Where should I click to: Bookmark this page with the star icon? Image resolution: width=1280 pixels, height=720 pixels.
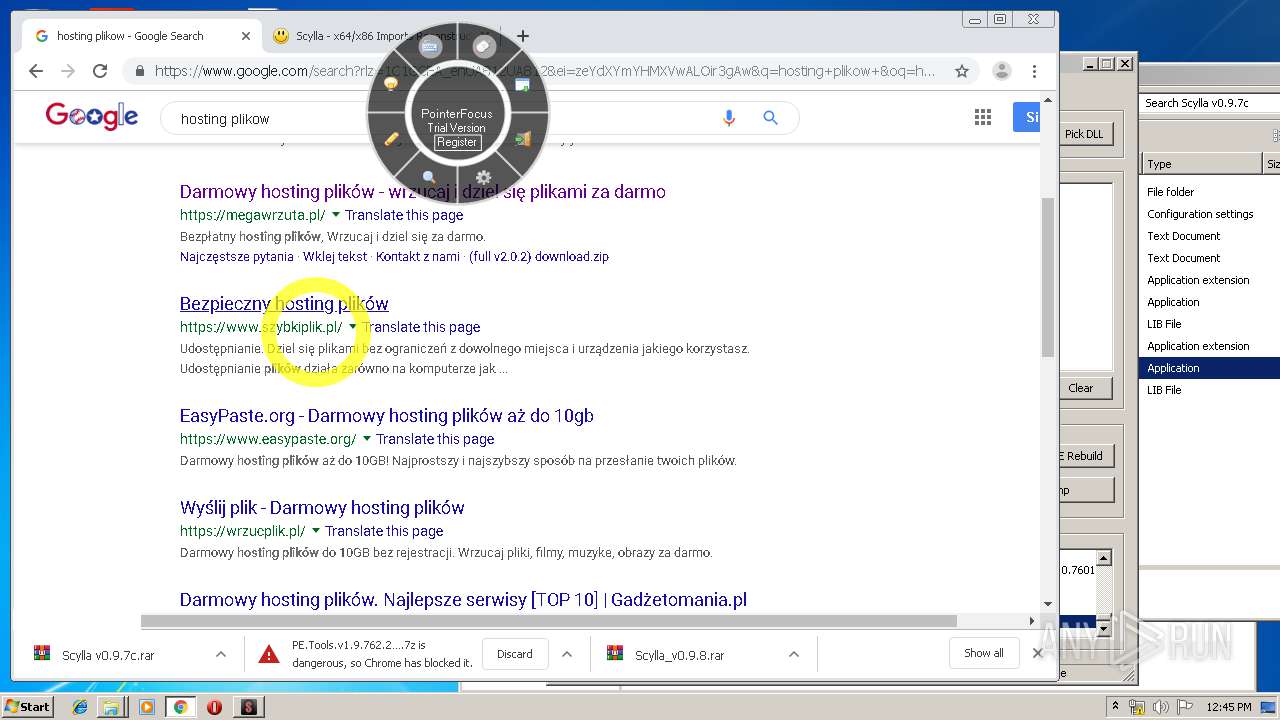[962, 71]
